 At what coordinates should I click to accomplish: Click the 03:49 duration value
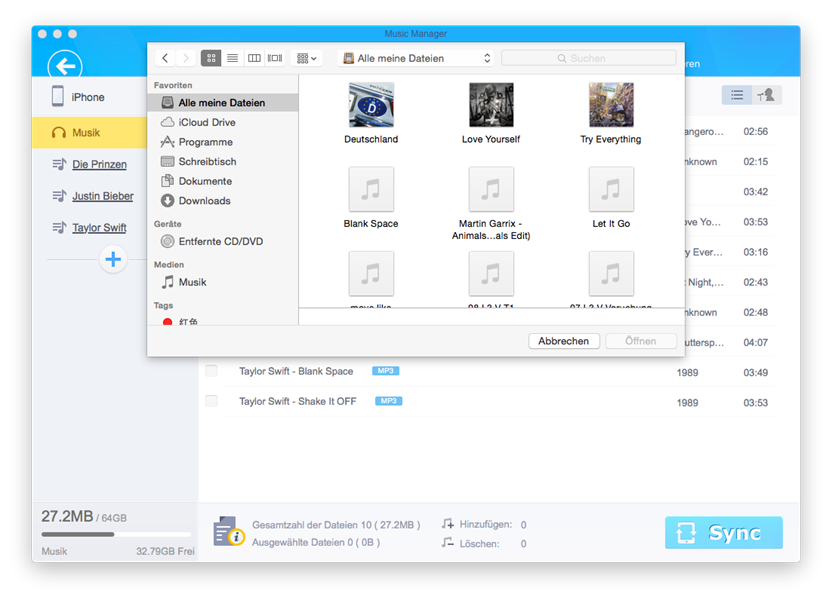click(x=756, y=372)
